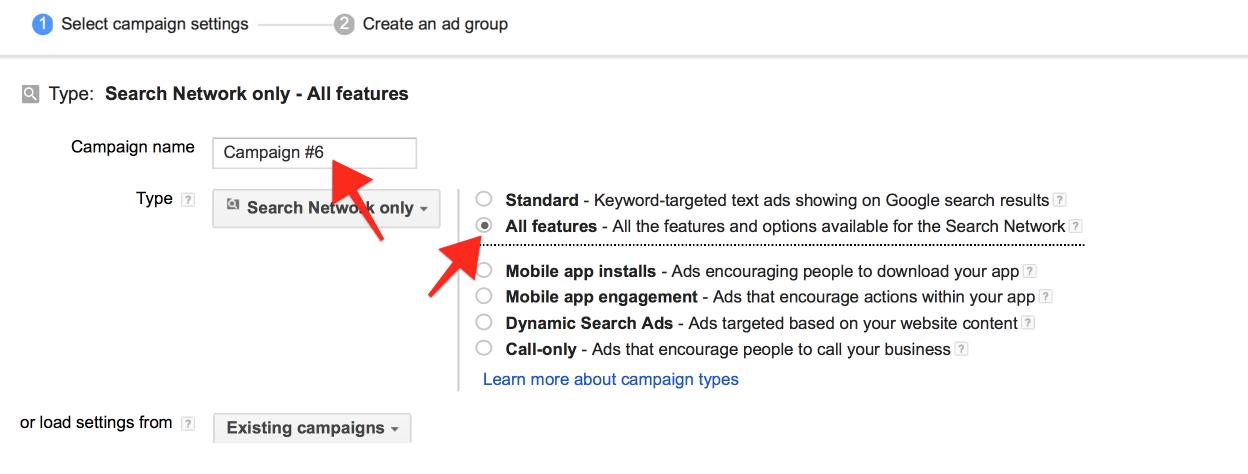Open help icon after Dynamic Search Ads
Image resolution: width=1248 pixels, height=474 pixels.
click(1029, 324)
